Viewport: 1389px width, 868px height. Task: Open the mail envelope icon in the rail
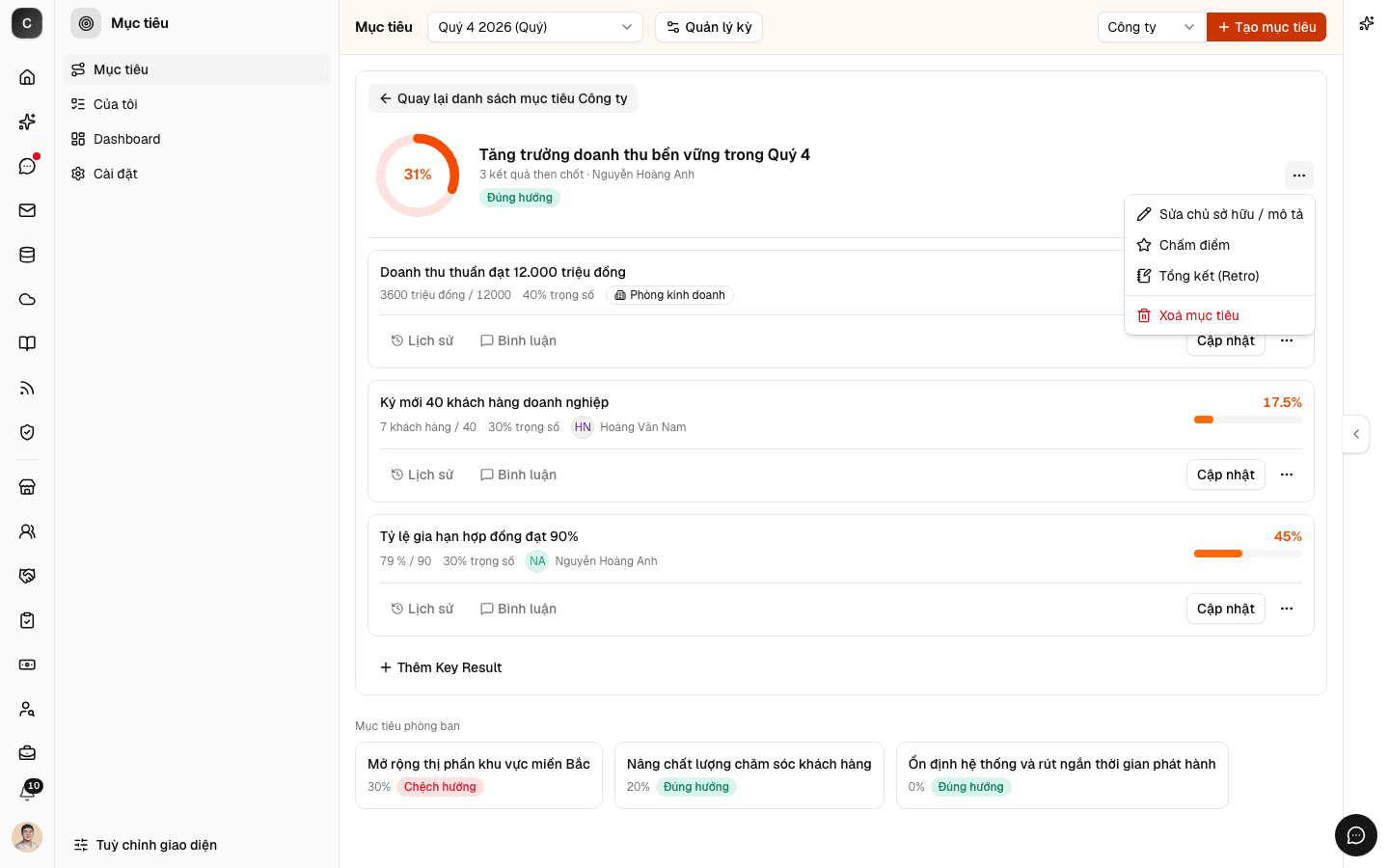pos(27,210)
